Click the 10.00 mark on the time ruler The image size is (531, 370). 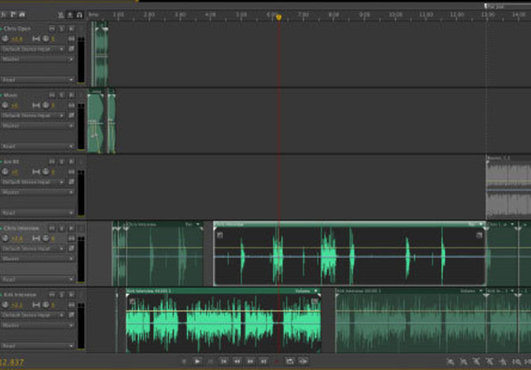(395, 15)
